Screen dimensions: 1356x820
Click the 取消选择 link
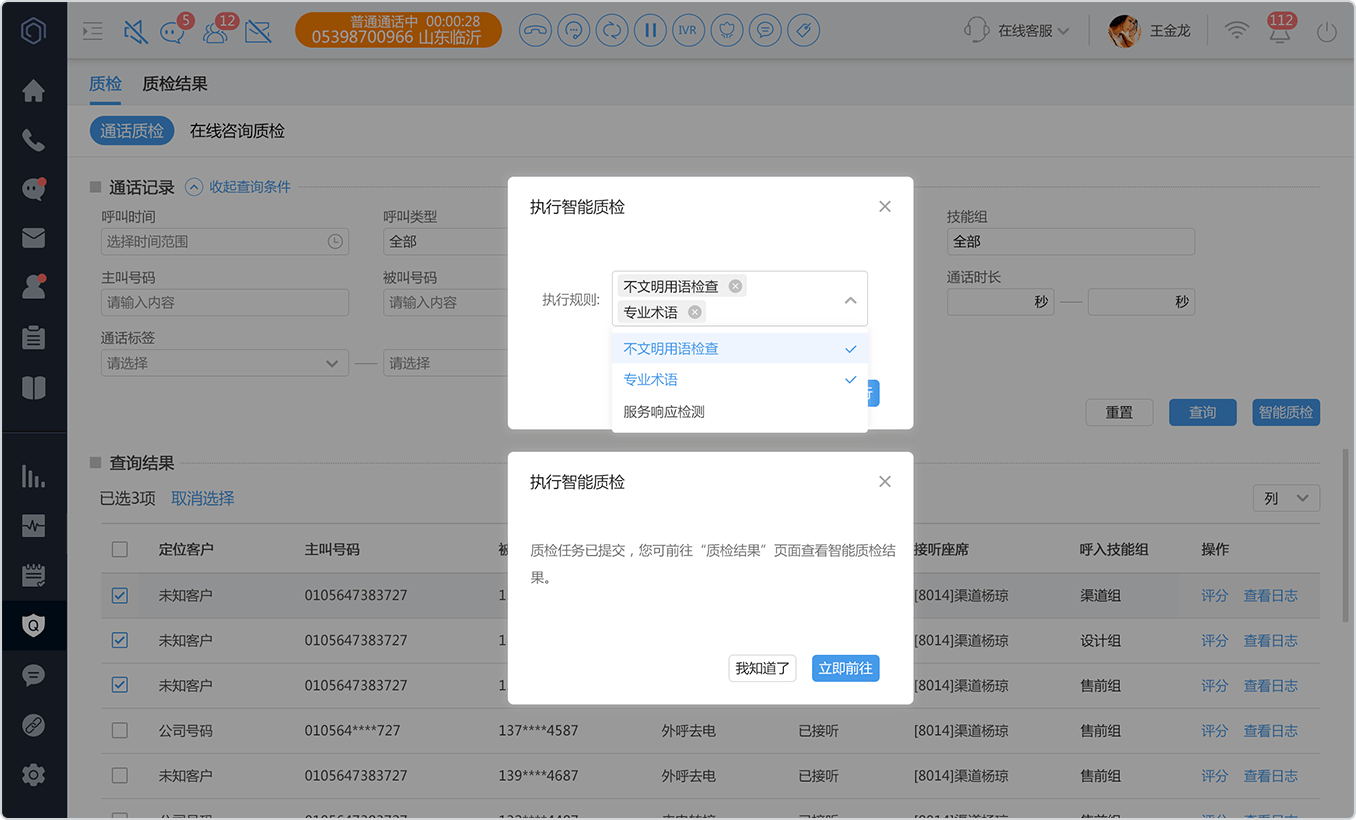pyautogui.click(x=203, y=498)
